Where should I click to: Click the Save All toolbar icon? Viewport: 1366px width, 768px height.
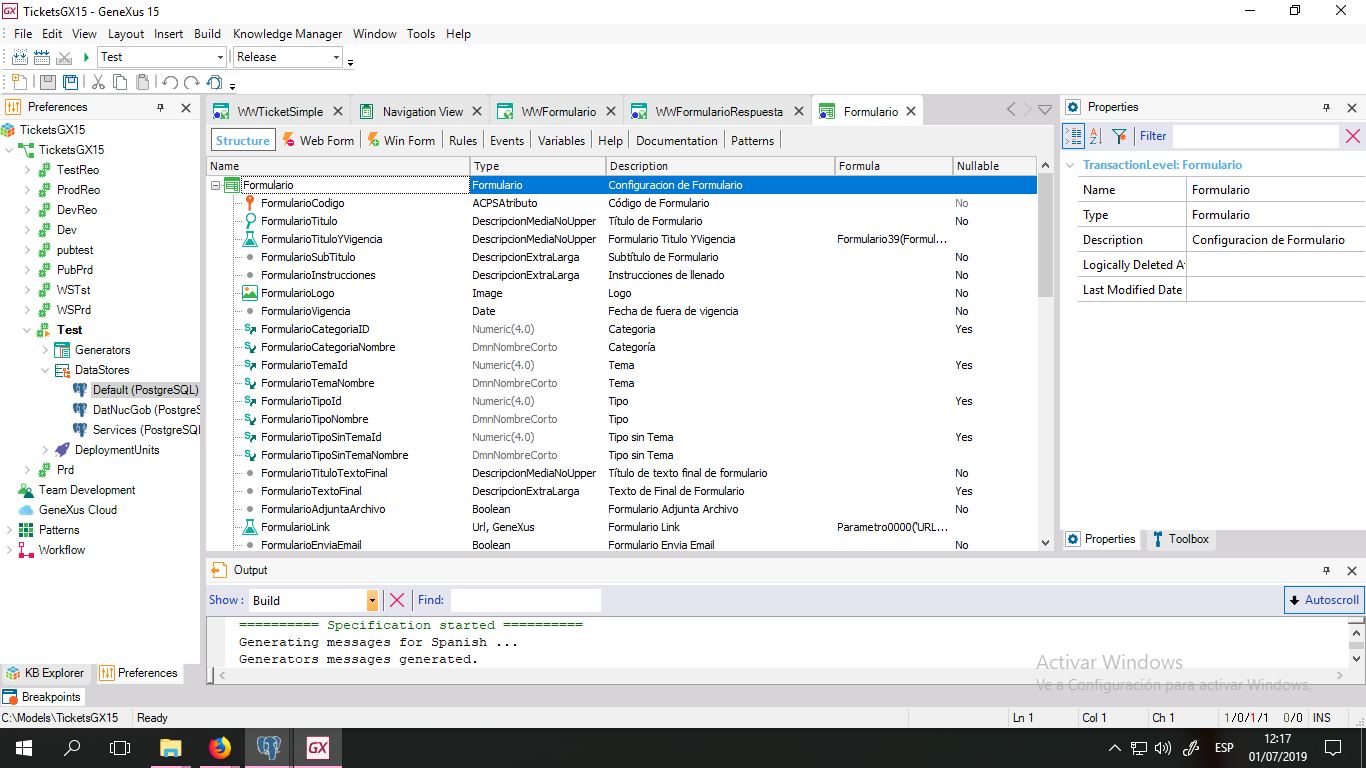tap(71, 83)
